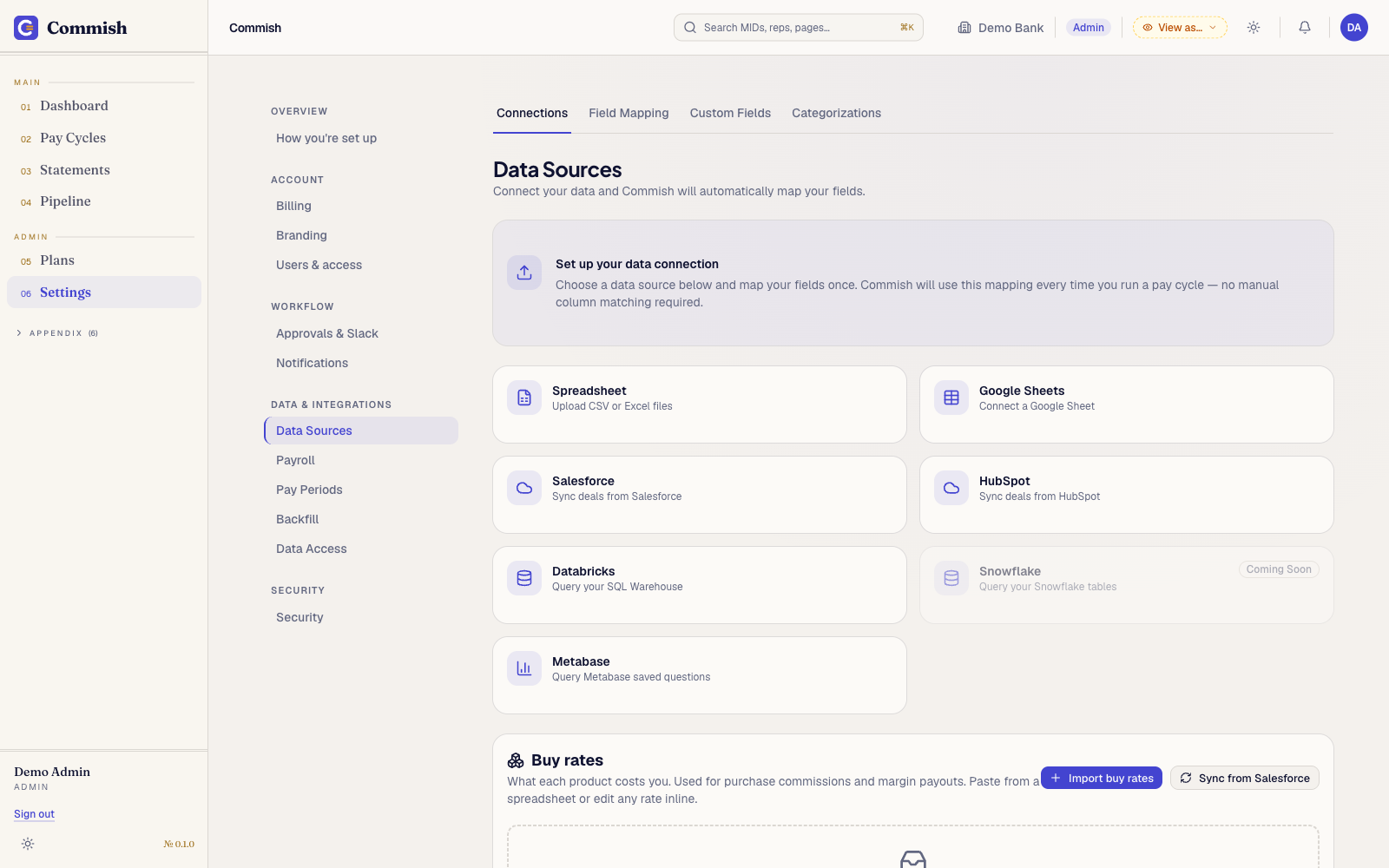Click the sun icon in sidebar footer
Image resolution: width=1389 pixels, height=868 pixels.
[x=28, y=844]
